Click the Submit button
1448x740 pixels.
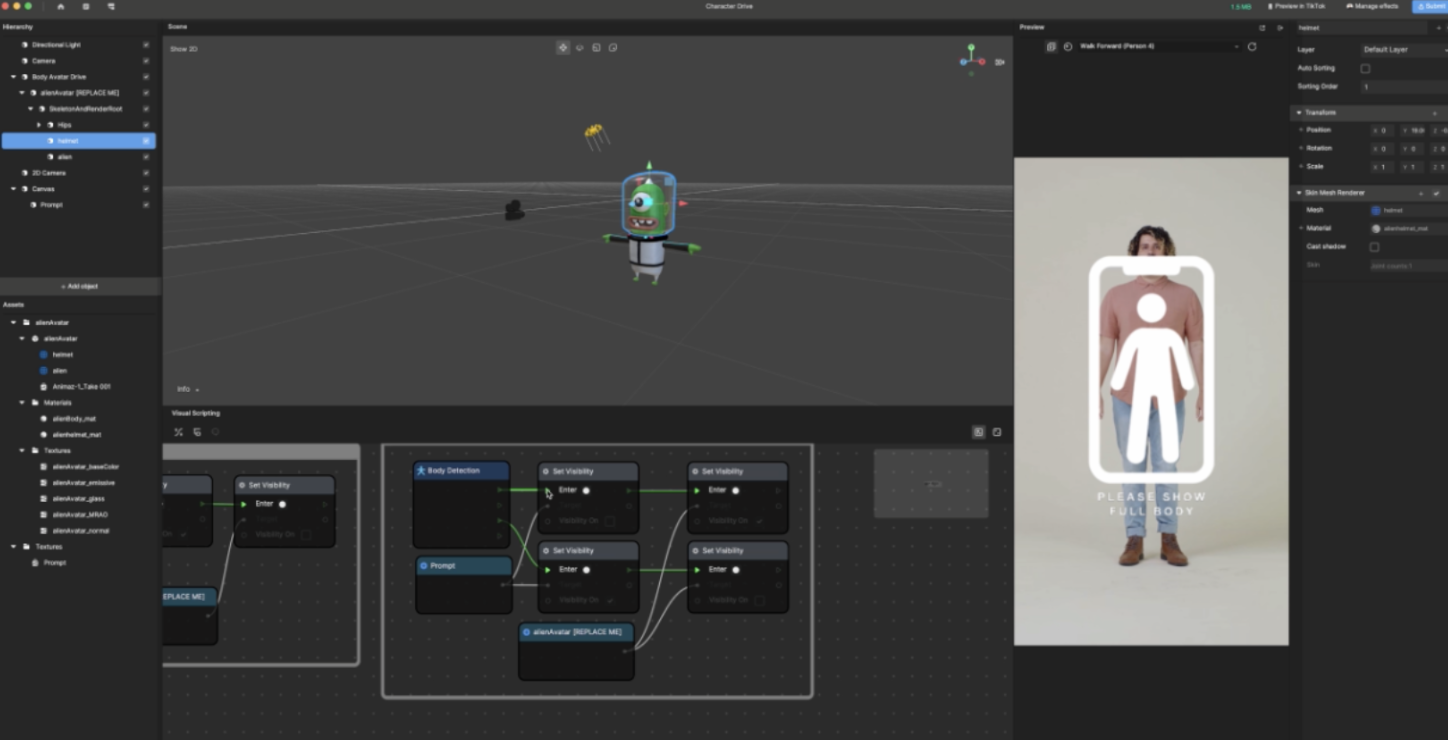1430,6
